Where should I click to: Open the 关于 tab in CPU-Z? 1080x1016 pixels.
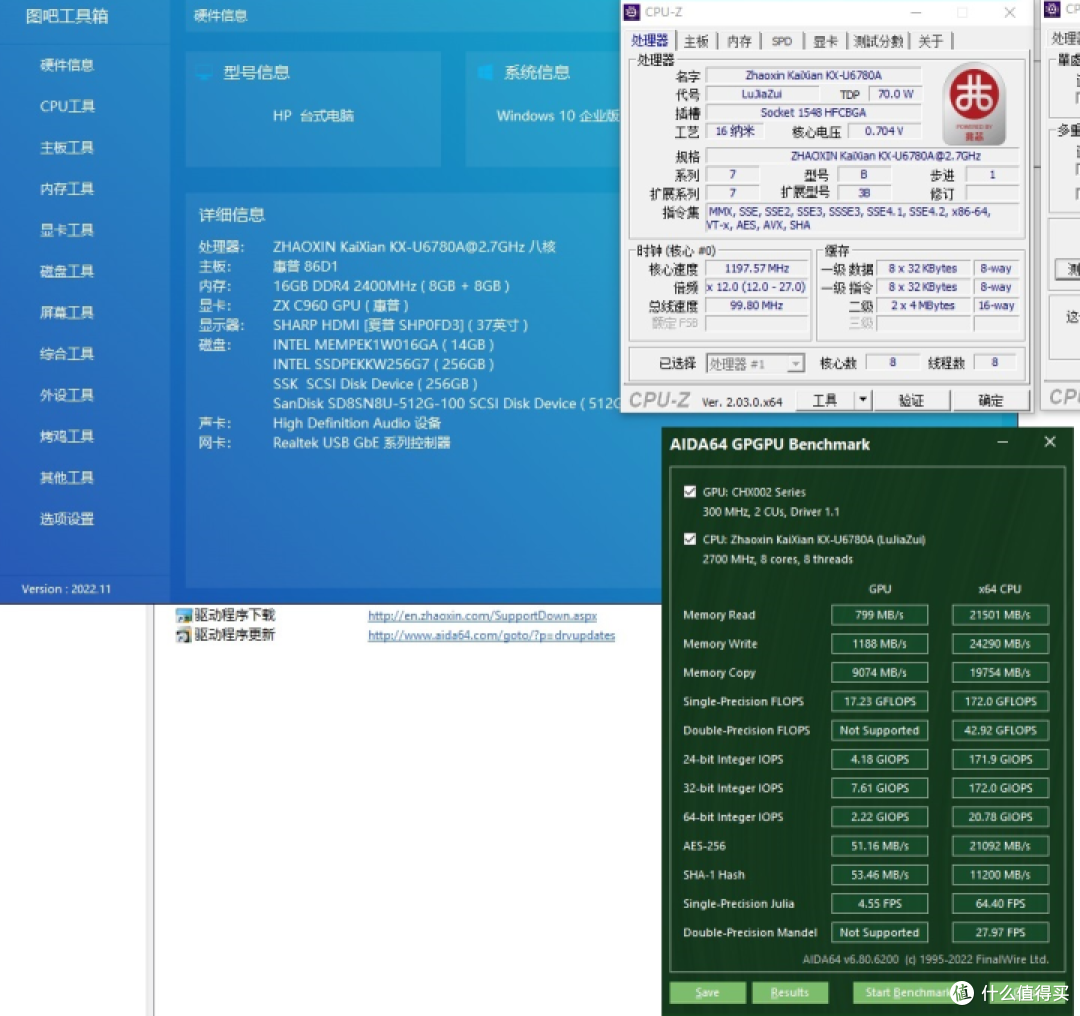[931, 41]
